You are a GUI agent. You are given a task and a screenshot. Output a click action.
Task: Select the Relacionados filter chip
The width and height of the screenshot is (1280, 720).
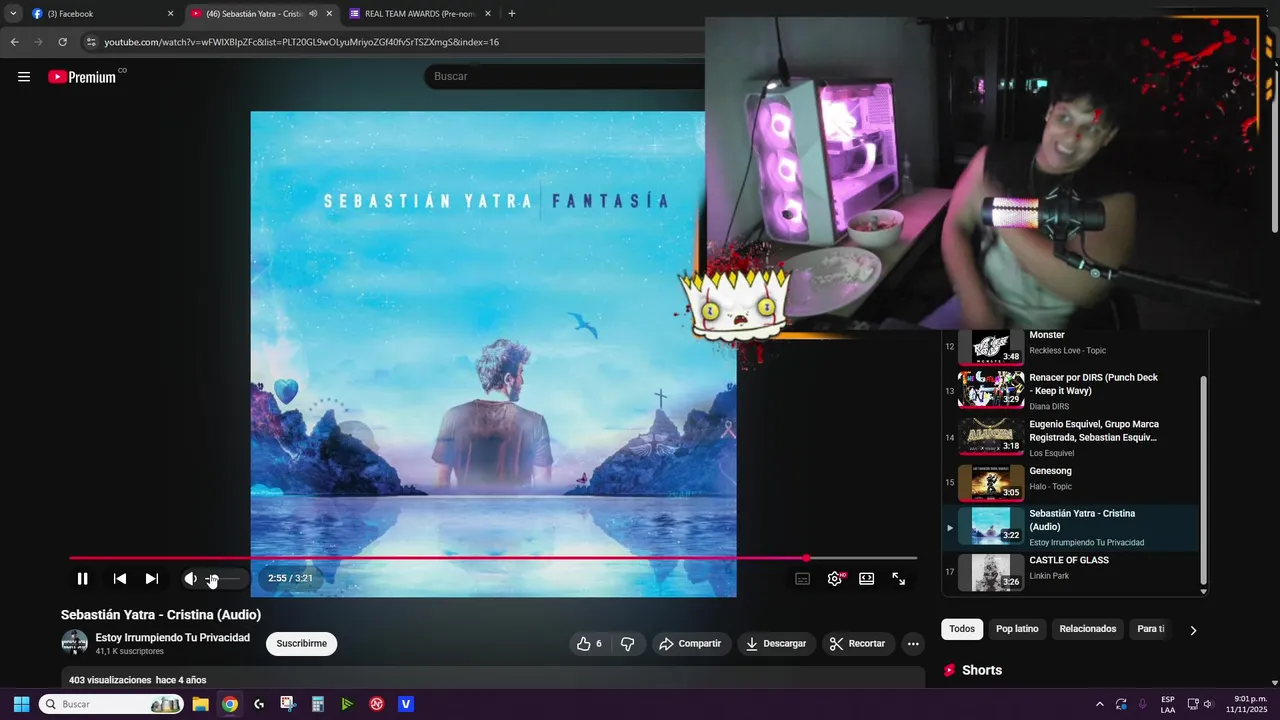point(1088,629)
